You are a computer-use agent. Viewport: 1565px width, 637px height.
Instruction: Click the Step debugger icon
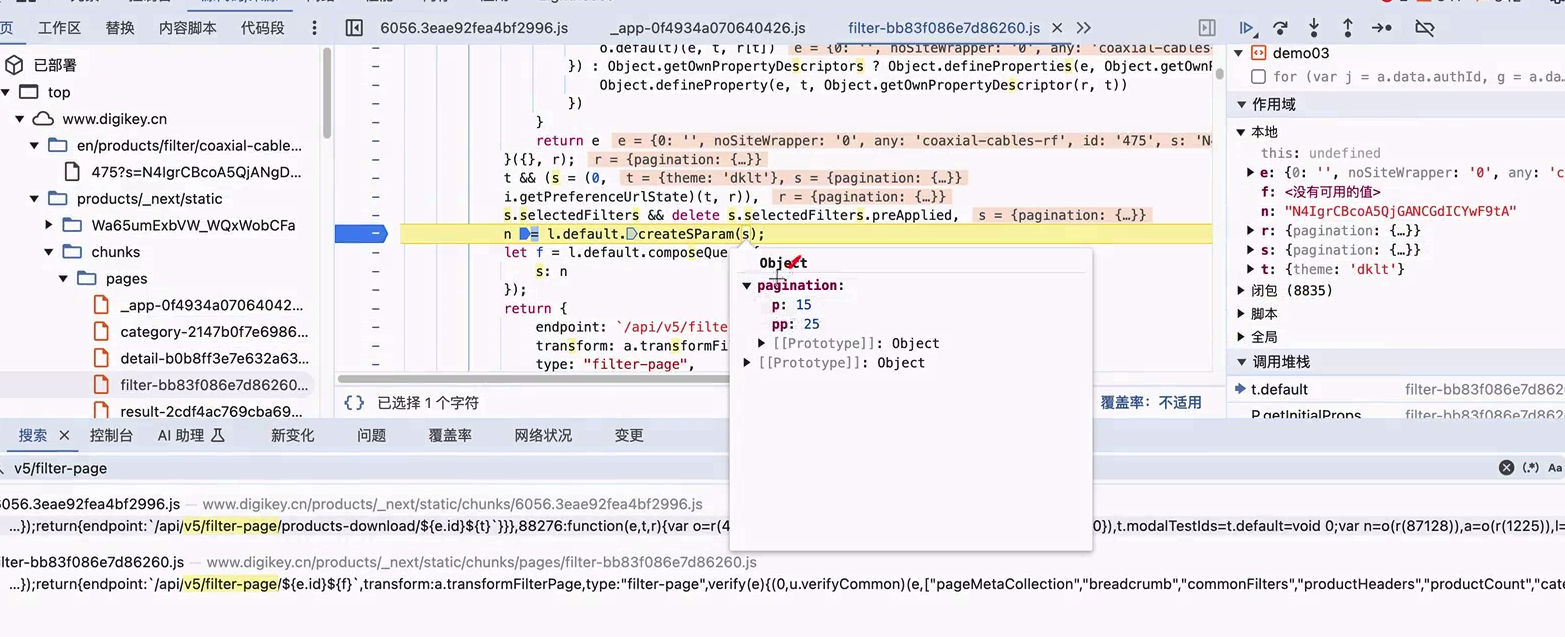point(1381,28)
